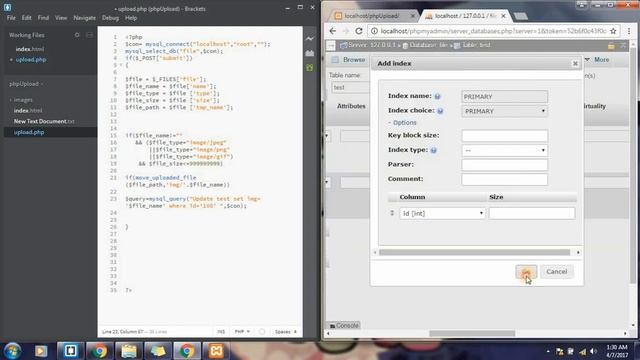Click the Key block size input field
Image resolution: width=640 pixels, height=360 pixels.
[x=504, y=136]
